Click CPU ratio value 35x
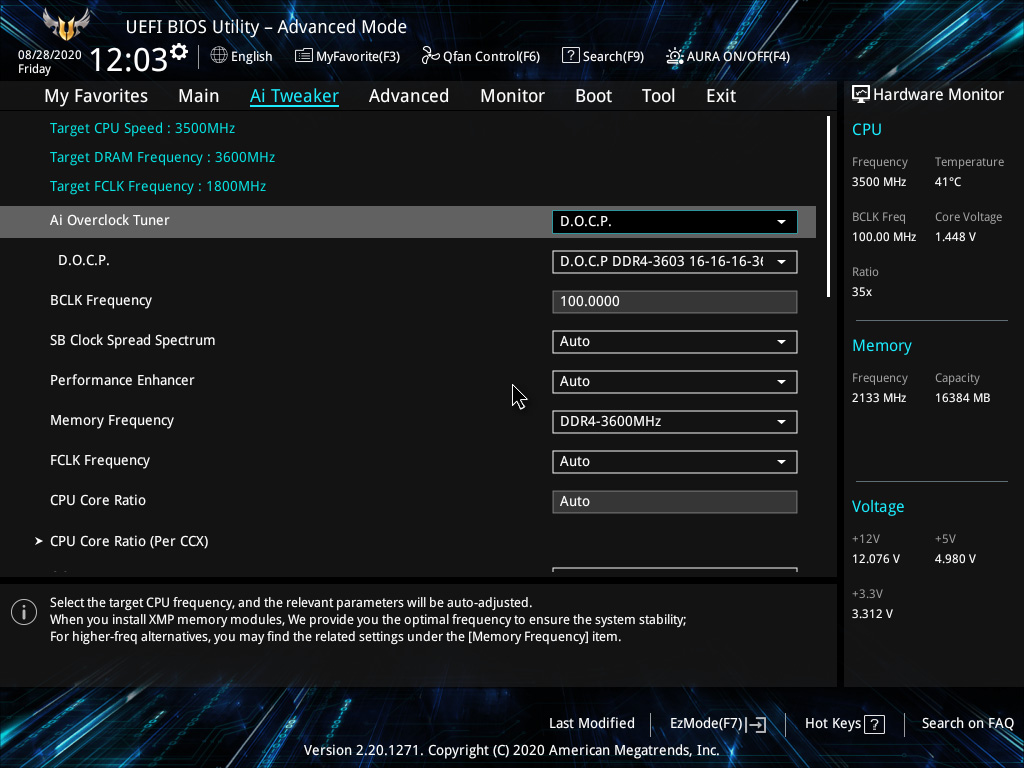The height and width of the screenshot is (768, 1024). click(x=861, y=292)
